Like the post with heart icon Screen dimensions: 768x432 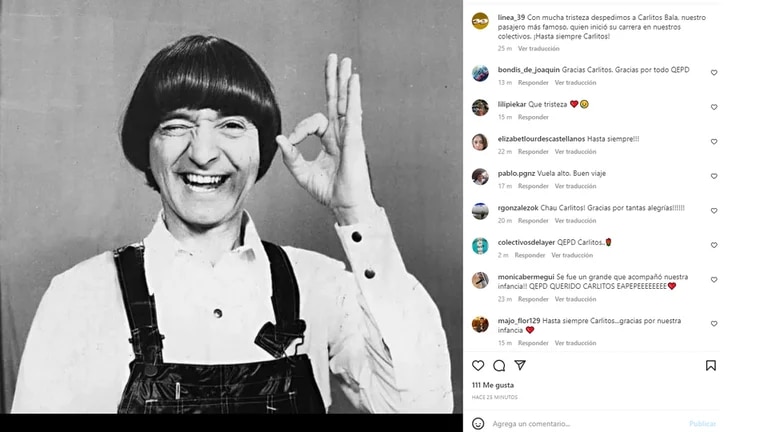coord(478,366)
